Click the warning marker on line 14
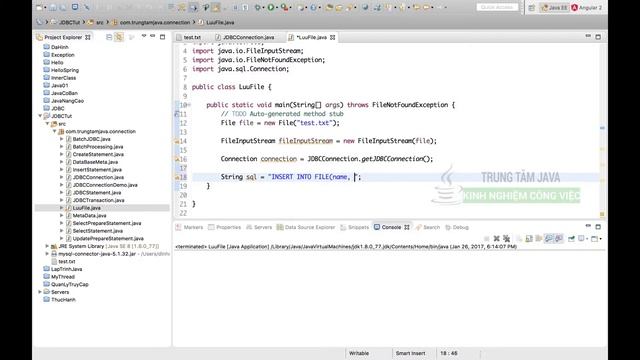Viewport: 640px width, 360px height. [177, 141]
